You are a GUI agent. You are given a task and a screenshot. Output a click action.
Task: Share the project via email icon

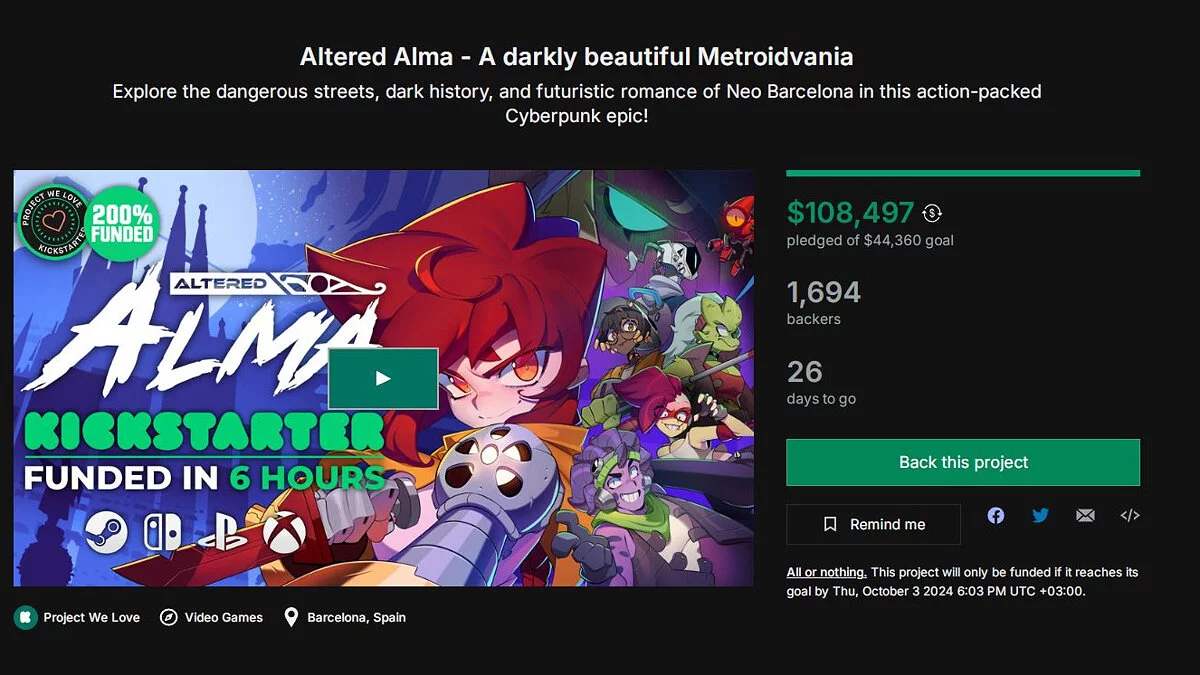click(1085, 516)
